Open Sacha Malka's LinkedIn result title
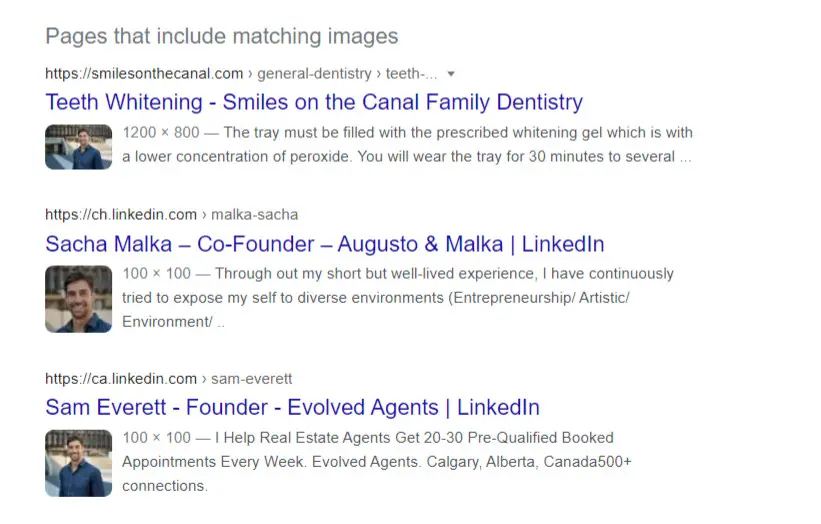This screenshot has width=821, height=524. 325,244
